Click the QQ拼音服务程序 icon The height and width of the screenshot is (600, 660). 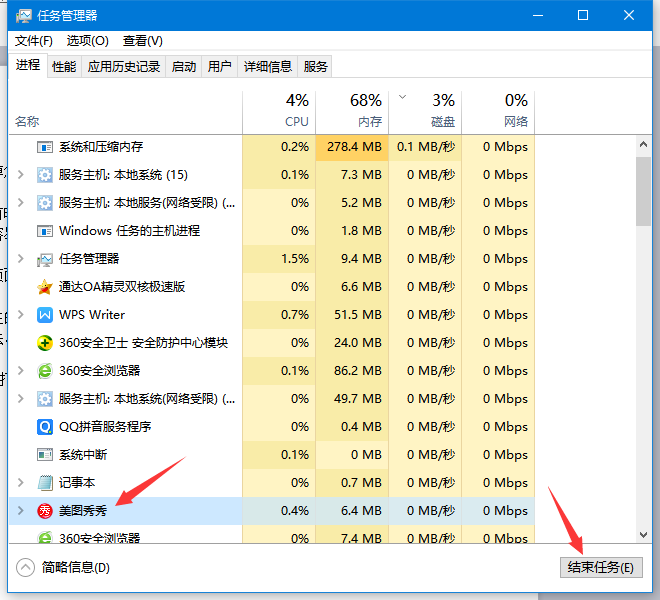click(x=45, y=427)
